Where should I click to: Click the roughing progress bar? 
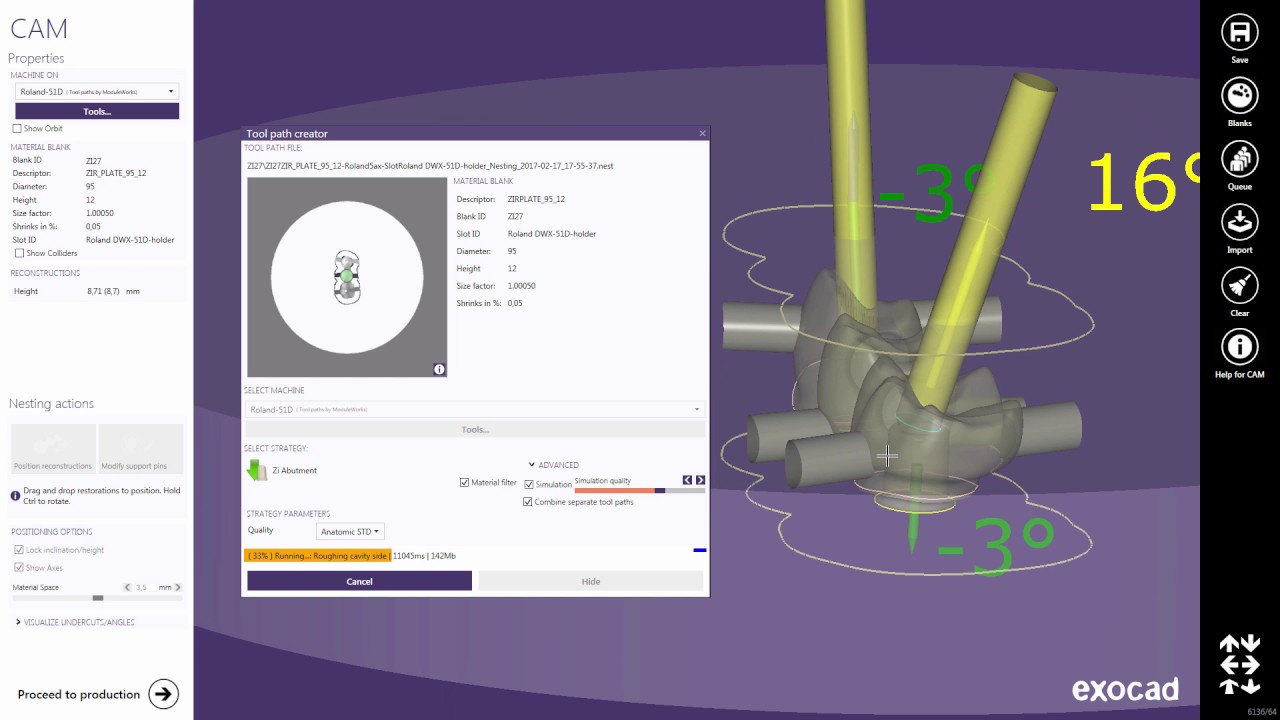pyautogui.click(x=318, y=555)
